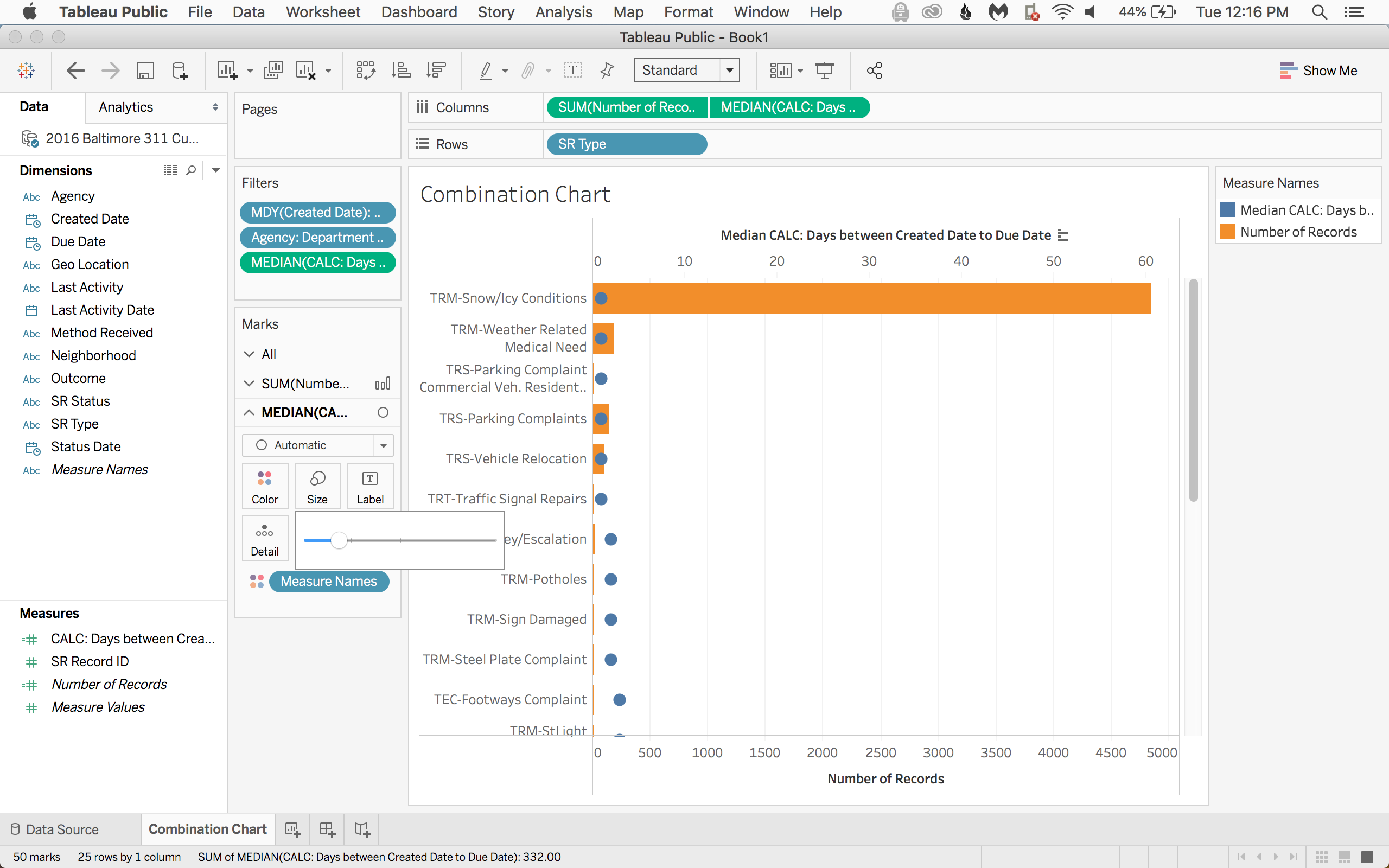Click the group members paperclip icon

point(528,71)
